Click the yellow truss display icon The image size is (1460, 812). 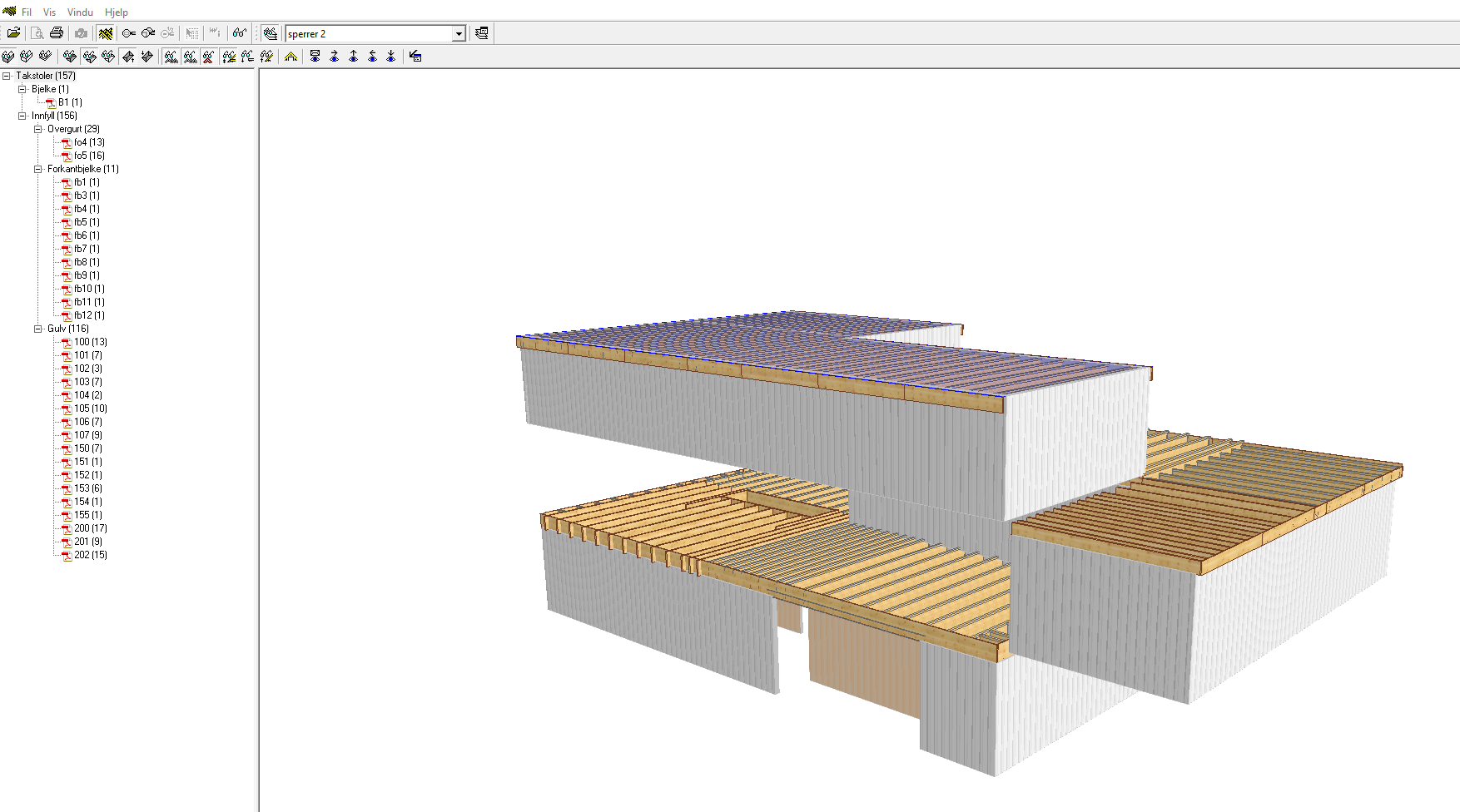pos(105,33)
